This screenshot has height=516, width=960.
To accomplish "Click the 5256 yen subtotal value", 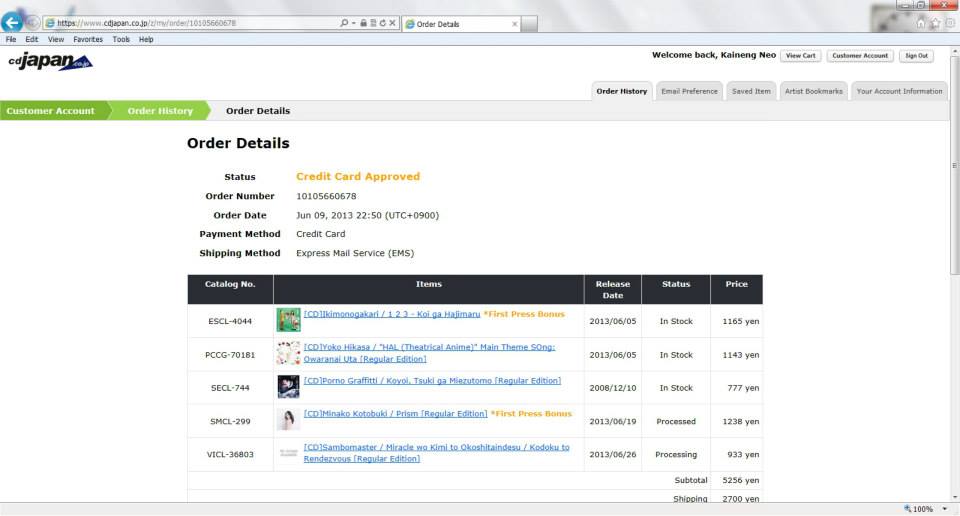I will point(741,480).
